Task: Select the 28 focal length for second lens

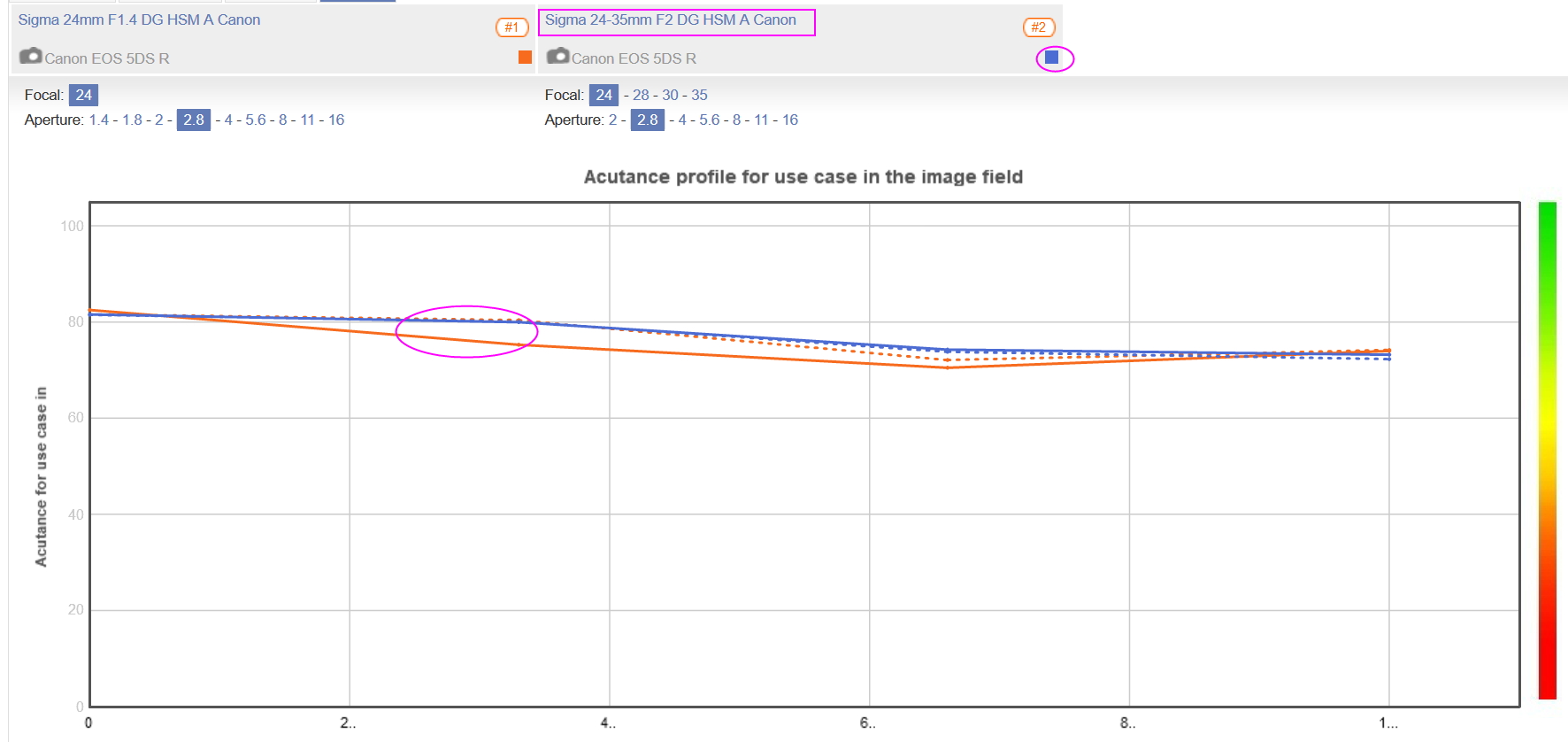Action: pos(641,95)
